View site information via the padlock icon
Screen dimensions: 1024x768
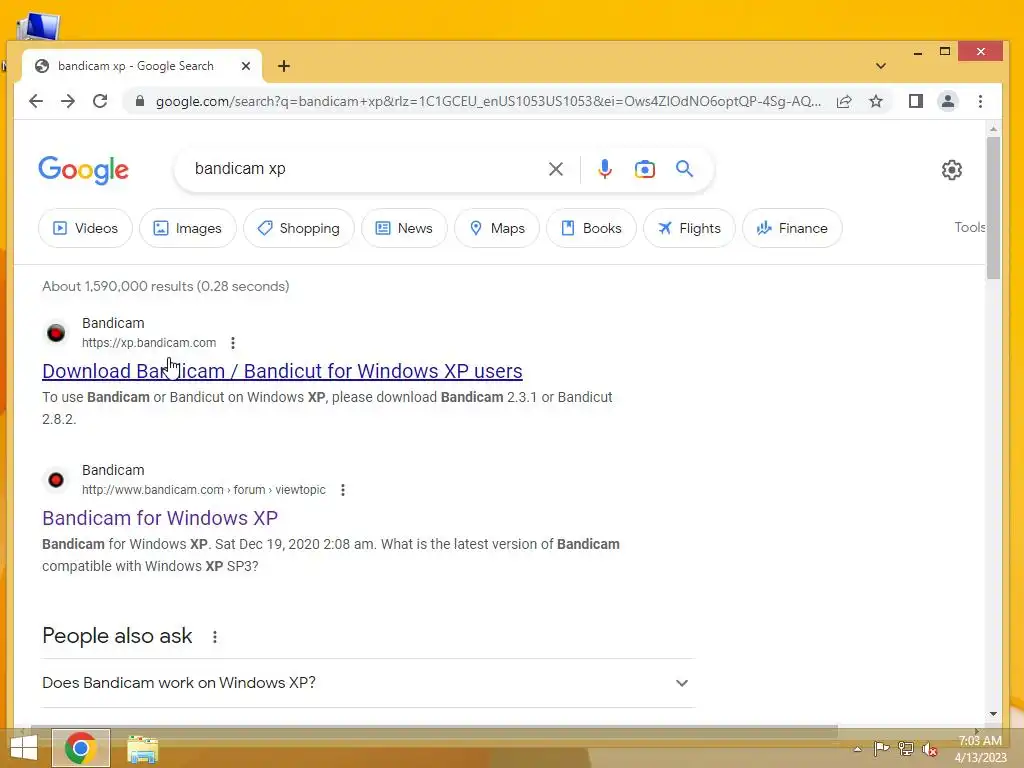(140, 101)
